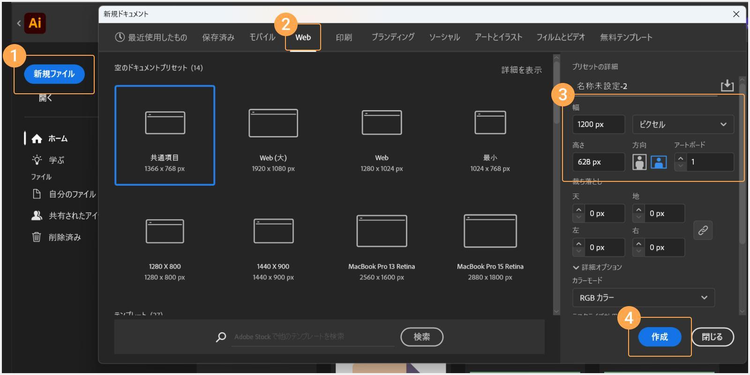The height and width of the screenshot is (375, 750).
Task: Click the save preset download icon
Action: [727, 86]
